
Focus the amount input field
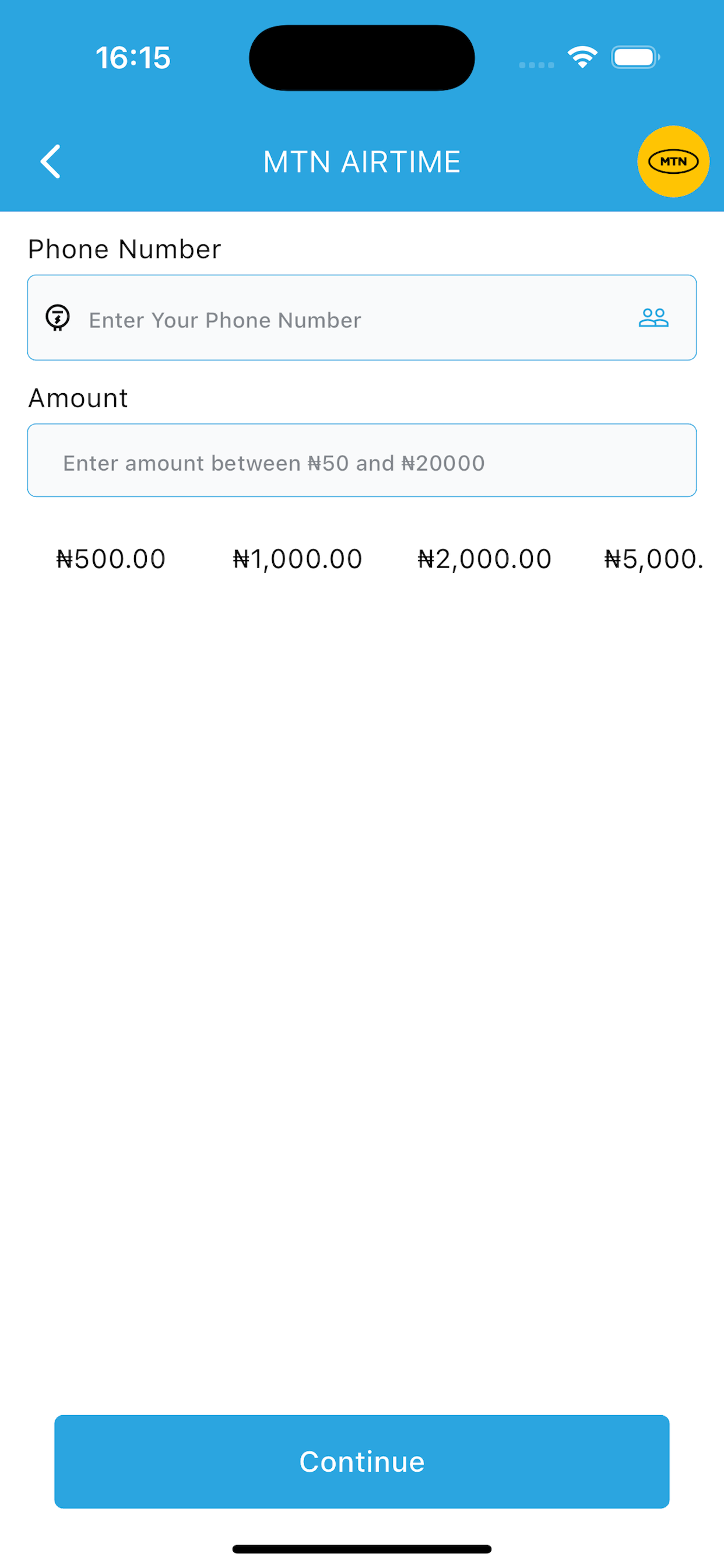click(362, 461)
